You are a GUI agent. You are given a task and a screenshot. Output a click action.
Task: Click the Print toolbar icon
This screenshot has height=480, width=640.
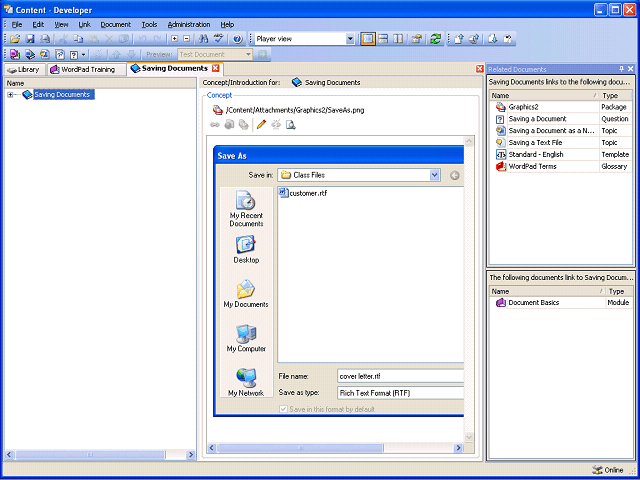tap(45, 39)
